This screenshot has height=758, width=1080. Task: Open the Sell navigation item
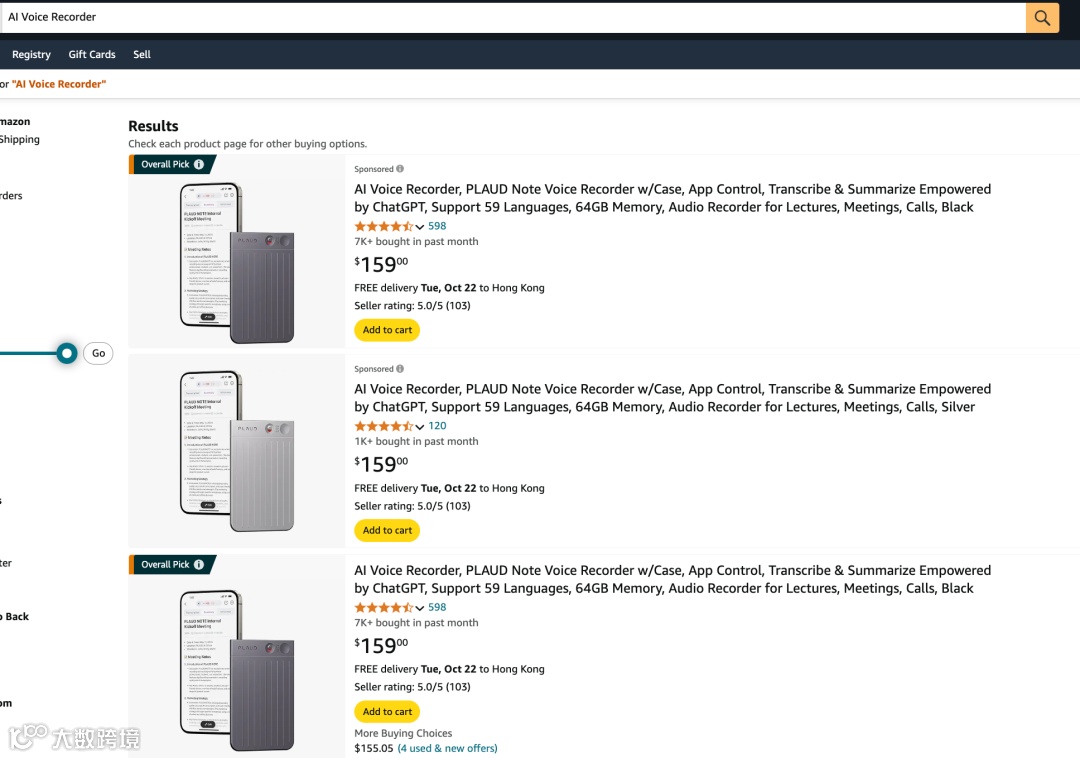(142, 55)
